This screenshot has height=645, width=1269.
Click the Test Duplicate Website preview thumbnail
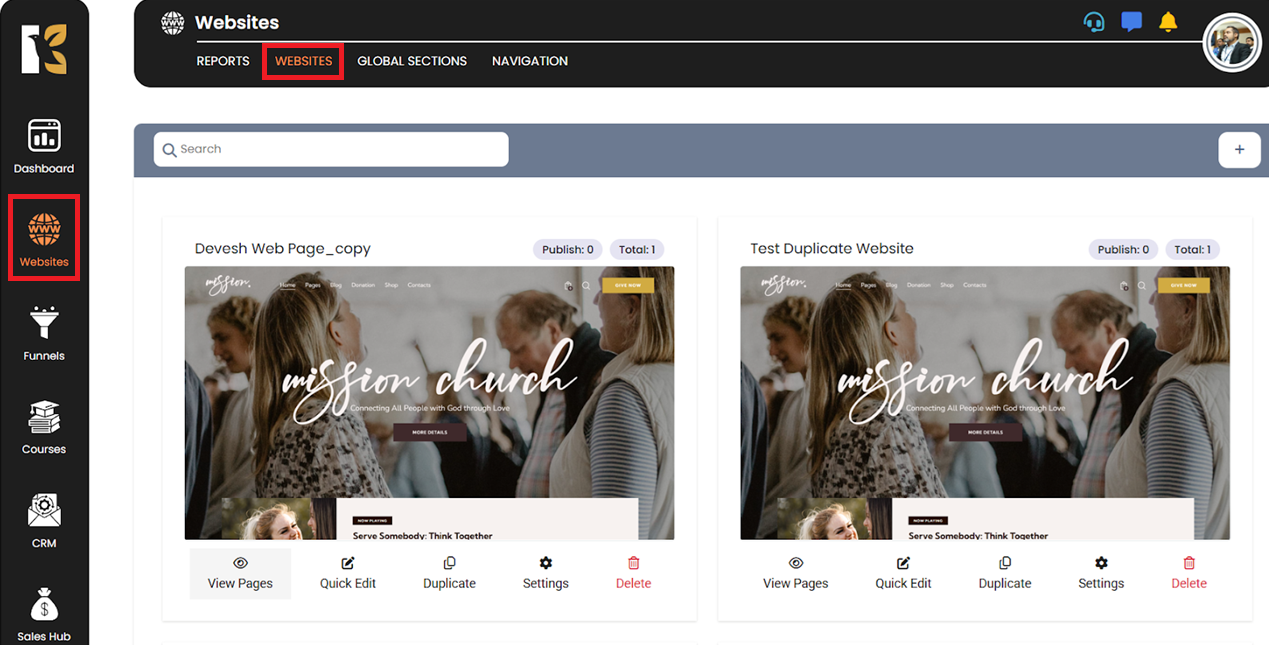[984, 403]
